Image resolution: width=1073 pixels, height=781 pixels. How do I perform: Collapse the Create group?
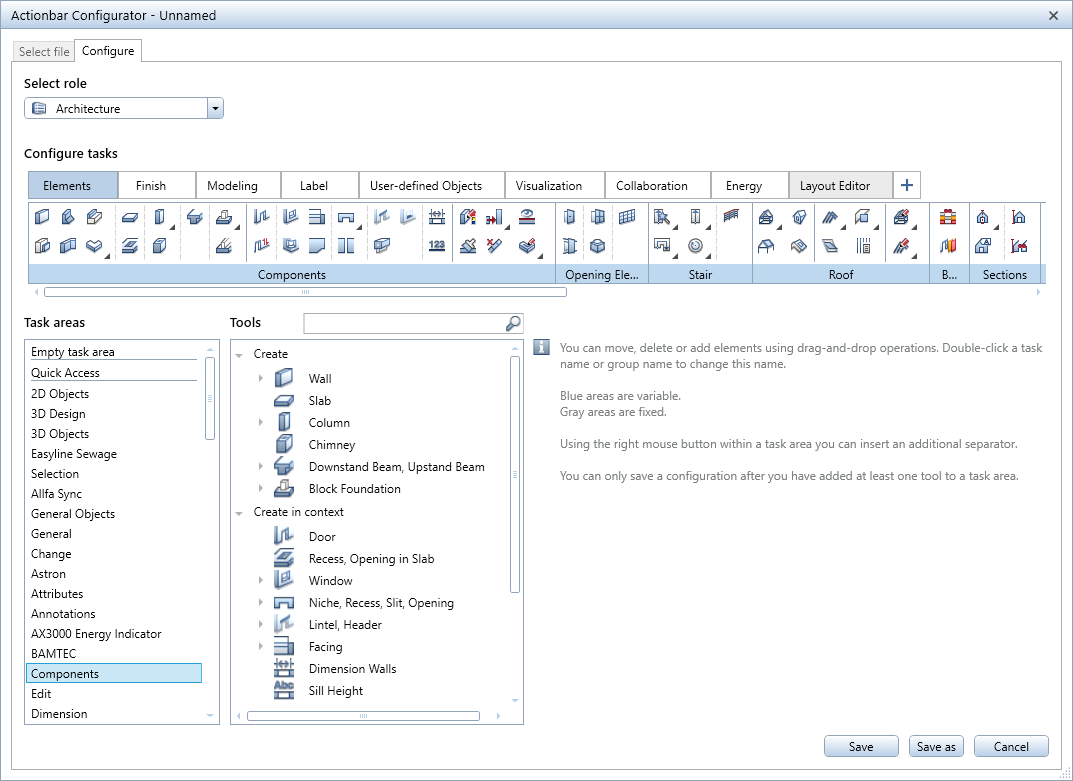pyautogui.click(x=239, y=355)
